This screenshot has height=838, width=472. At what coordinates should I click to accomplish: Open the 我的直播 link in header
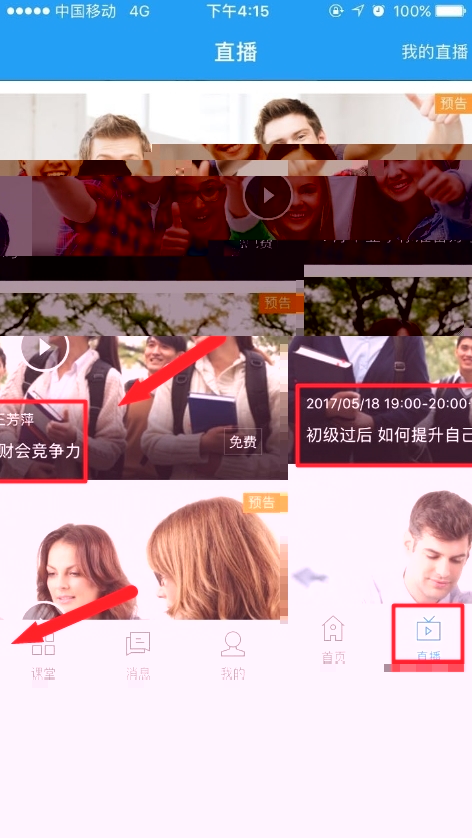tap(435, 52)
